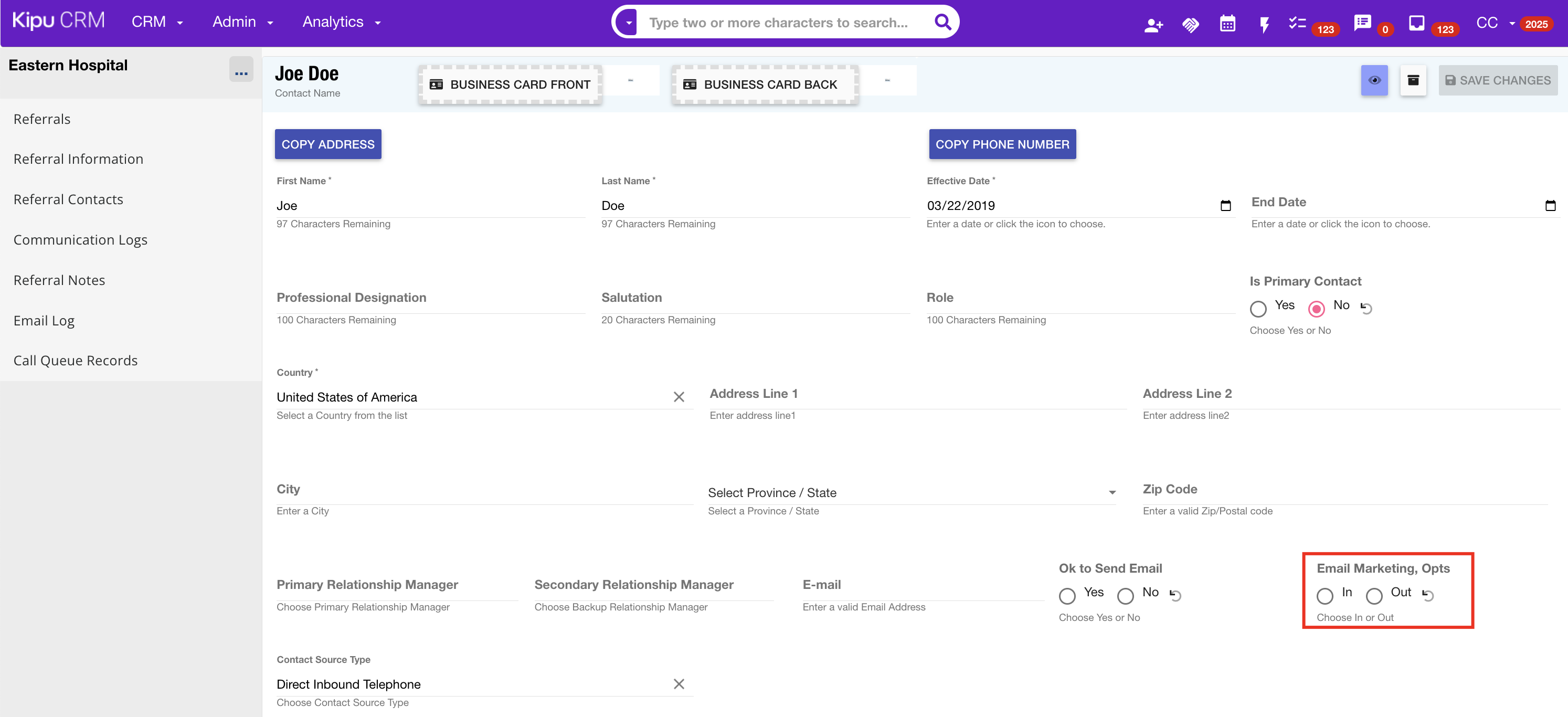This screenshot has height=717, width=1568.
Task: Open the Analytics dropdown menu
Action: point(341,22)
